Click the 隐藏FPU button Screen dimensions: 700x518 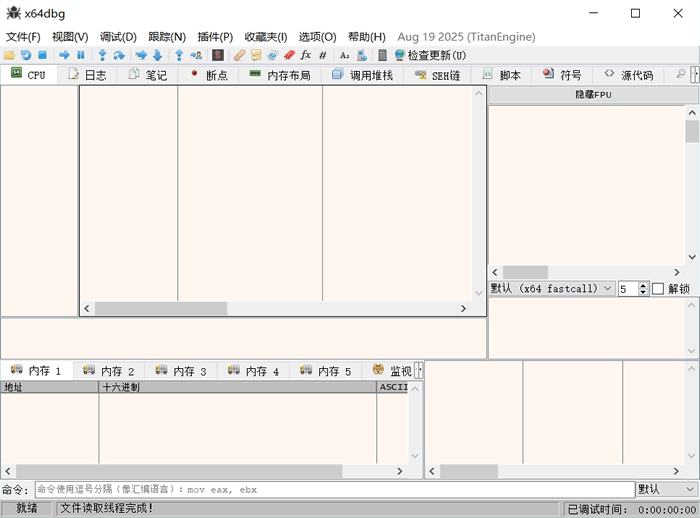[x=593, y=95]
